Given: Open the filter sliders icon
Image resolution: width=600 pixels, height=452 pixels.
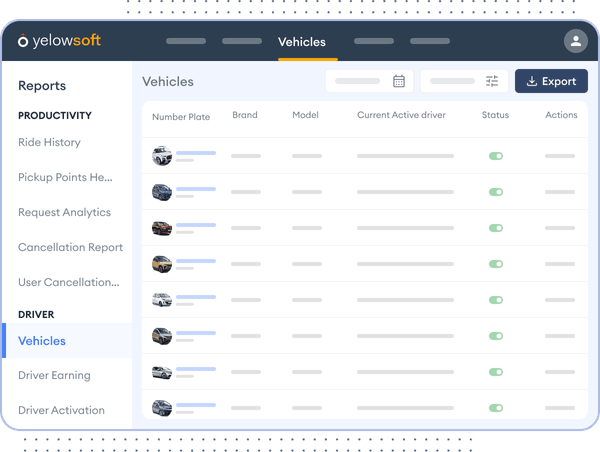Looking at the screenshot, I should (492, 81).
